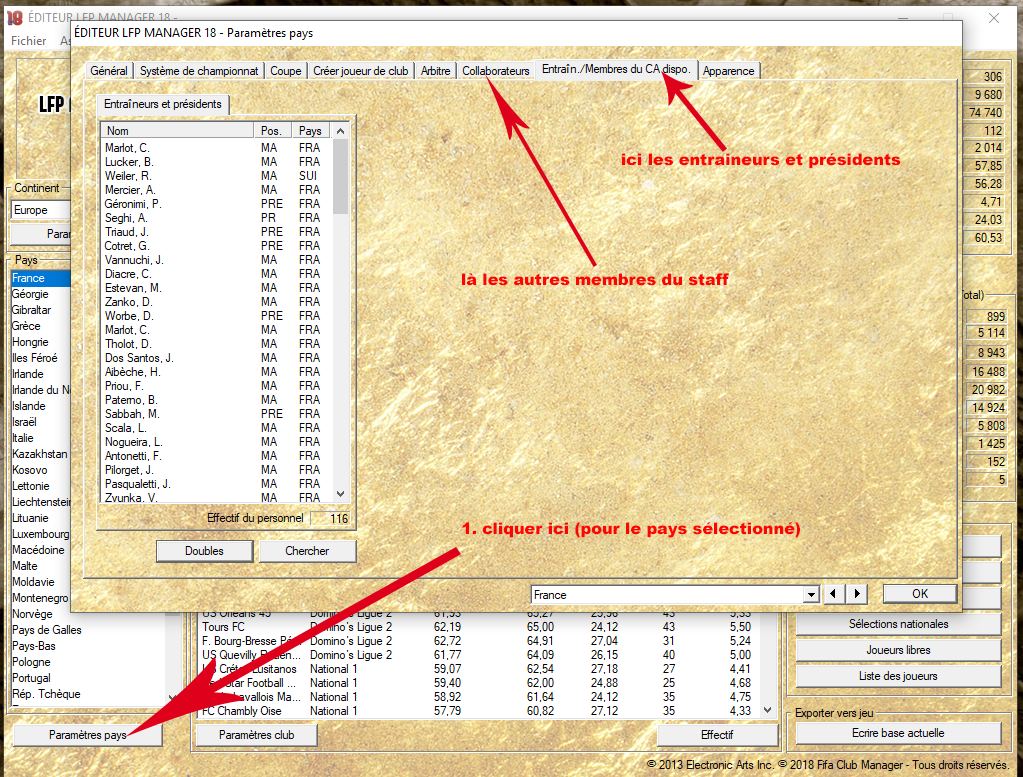Open the France country dropdown
The height and width of the screenshot is (777, 1023).
[811, 595]
